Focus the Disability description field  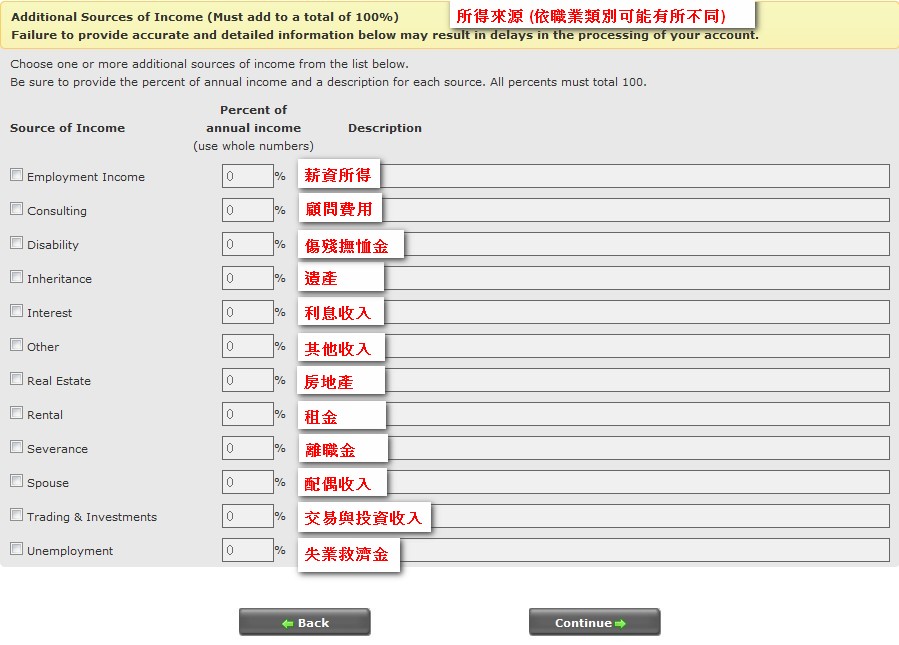coord(594,244)
